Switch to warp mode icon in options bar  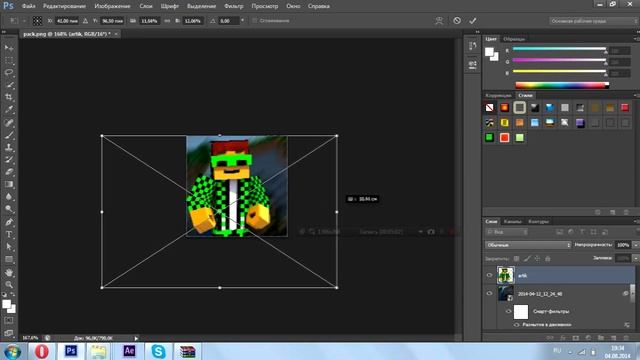tap(439, 20)
